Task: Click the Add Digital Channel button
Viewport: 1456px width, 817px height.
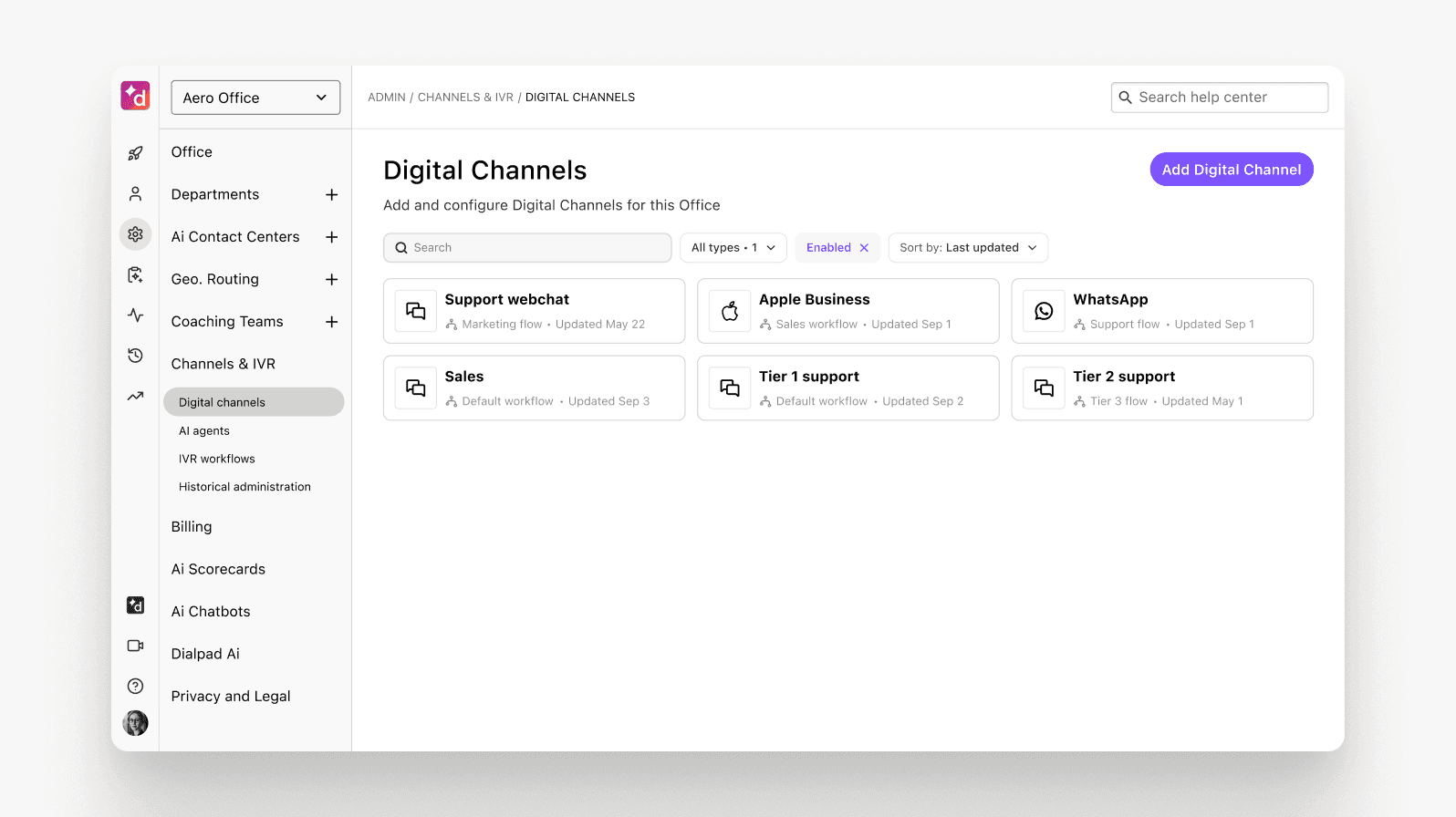Action: [x=1231, y=170]
